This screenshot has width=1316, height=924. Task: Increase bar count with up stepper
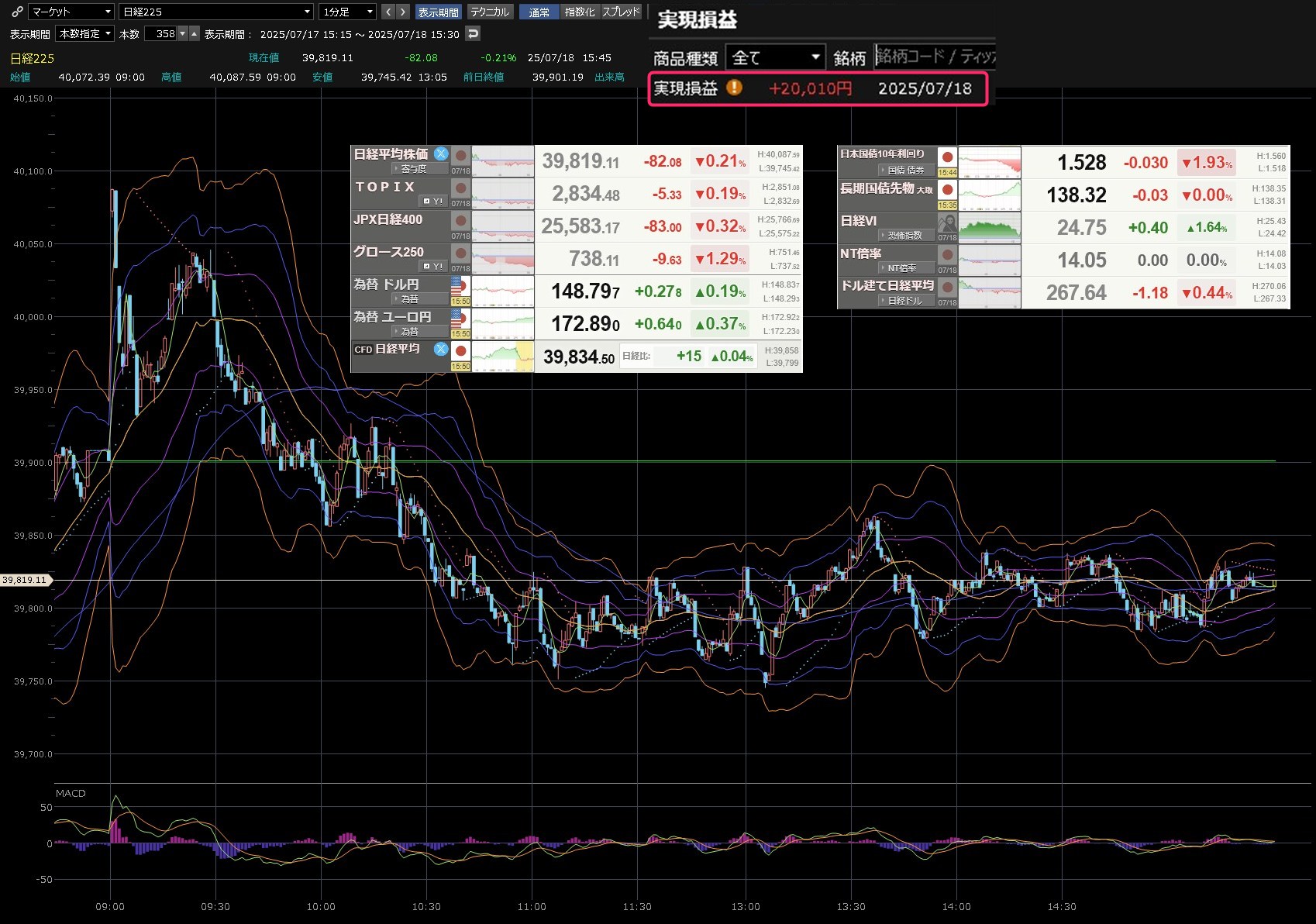[195, 34]
